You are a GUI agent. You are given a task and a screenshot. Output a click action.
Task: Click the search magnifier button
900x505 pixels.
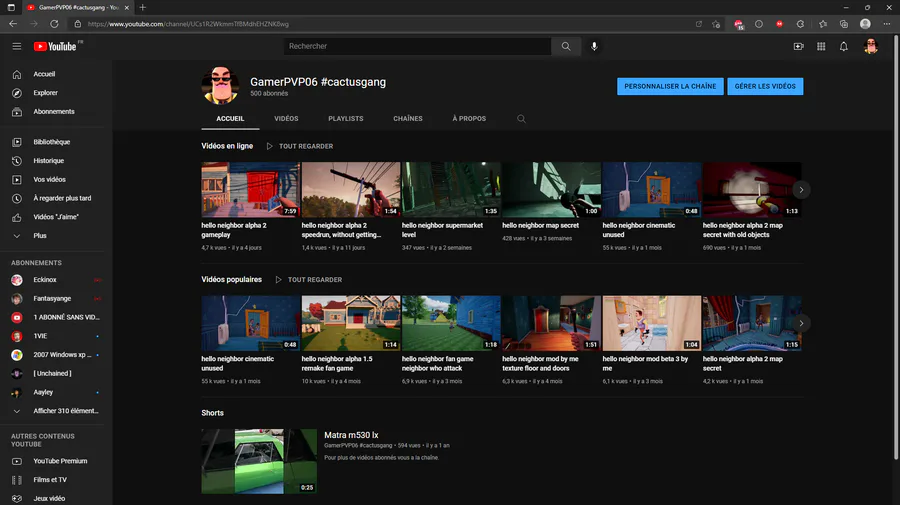pyautogui.click(x=566, y=46)
